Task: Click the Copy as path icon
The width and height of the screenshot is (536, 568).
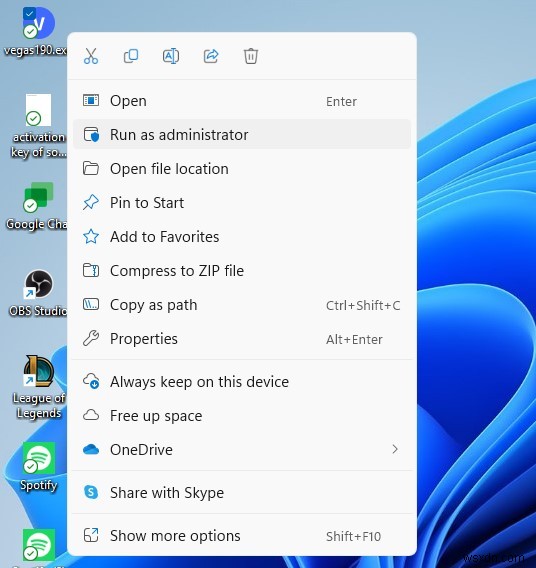Action: pos(91,305)
